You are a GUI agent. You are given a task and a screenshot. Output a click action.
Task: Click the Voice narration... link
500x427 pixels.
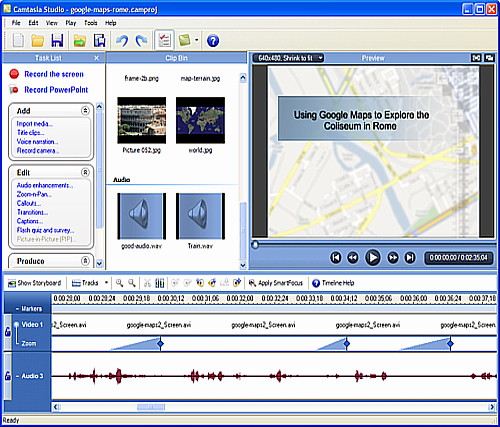(x=37, y=142)
